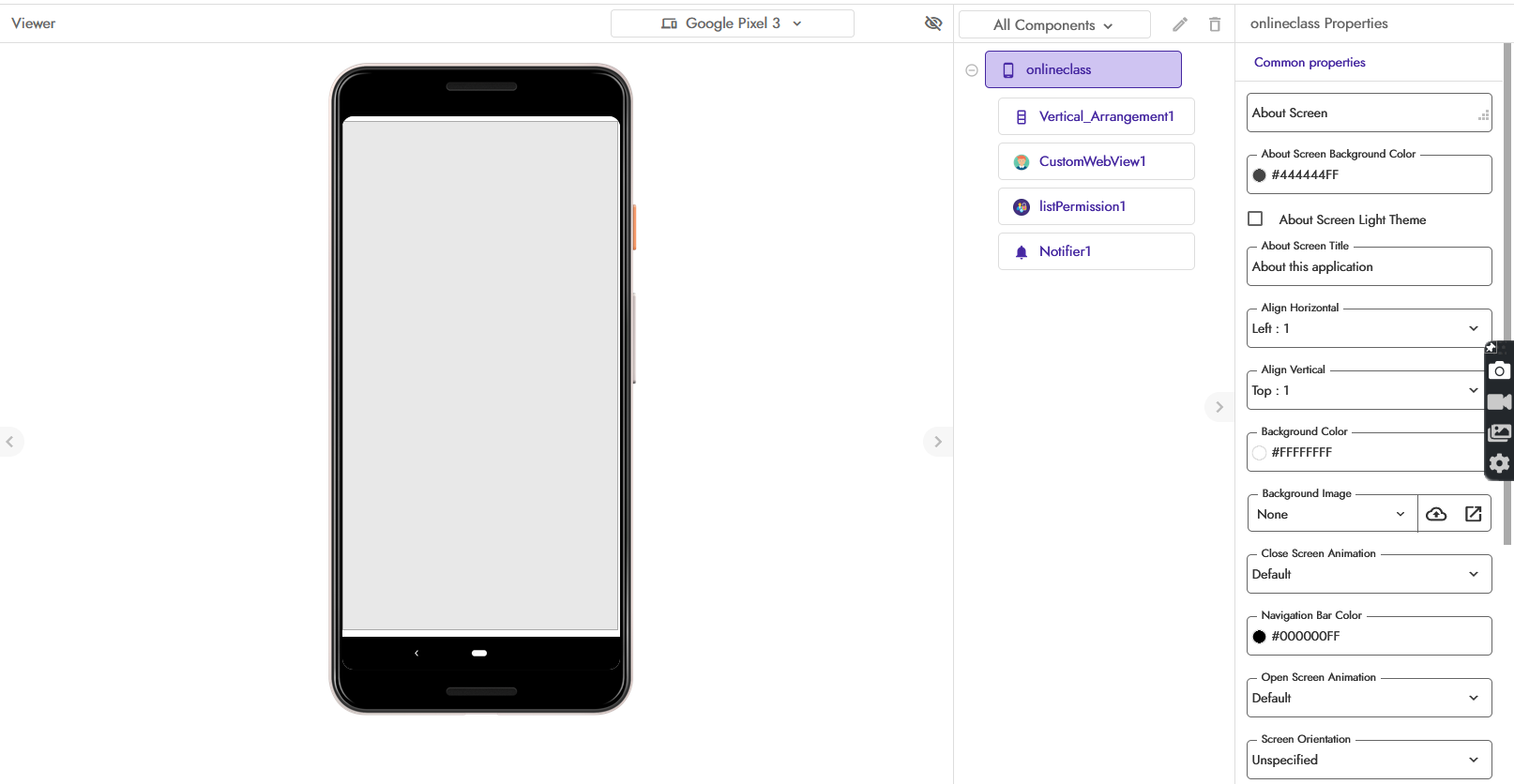
Task: Click the About Screen Background Color swatch
Action: [x=1260, y=175]
